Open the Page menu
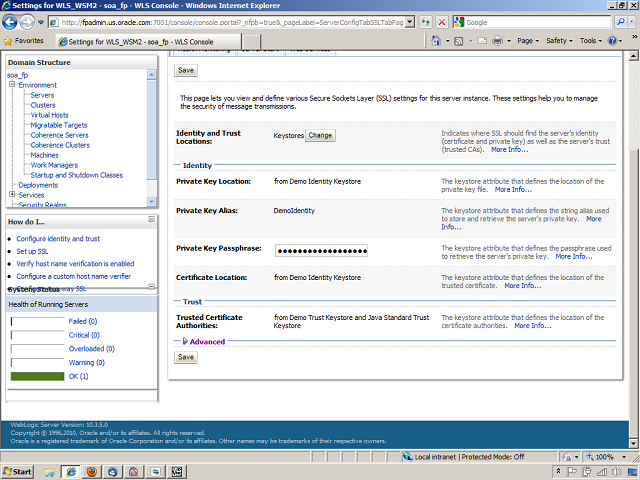Viewport: 640px width, 480px height. 527,41
